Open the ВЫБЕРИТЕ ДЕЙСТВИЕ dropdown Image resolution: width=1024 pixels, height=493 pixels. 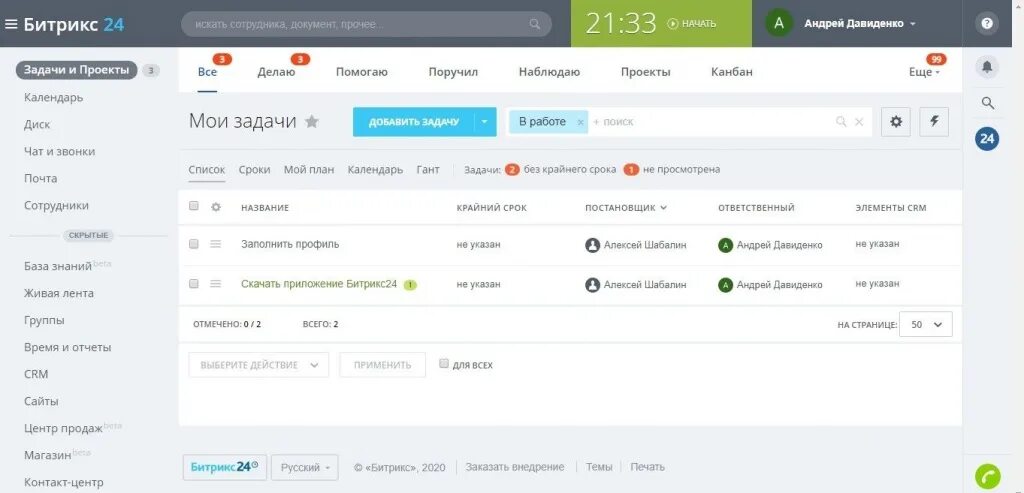click(259, 365)
